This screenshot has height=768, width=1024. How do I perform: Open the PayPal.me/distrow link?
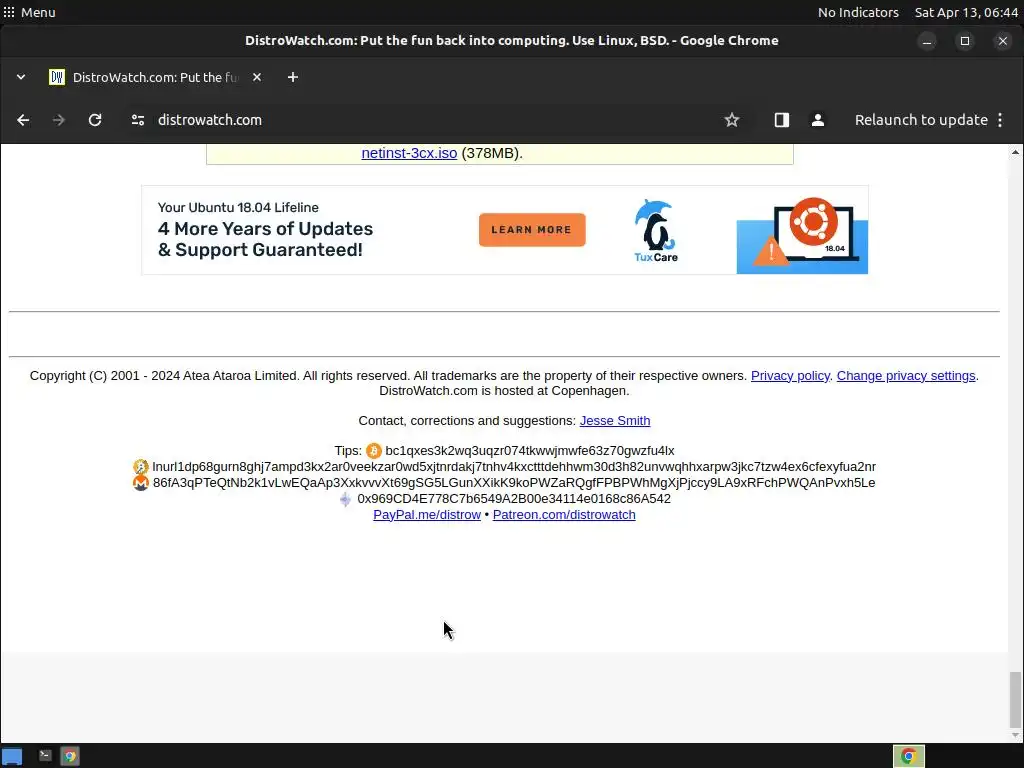(x=426, y=515)
